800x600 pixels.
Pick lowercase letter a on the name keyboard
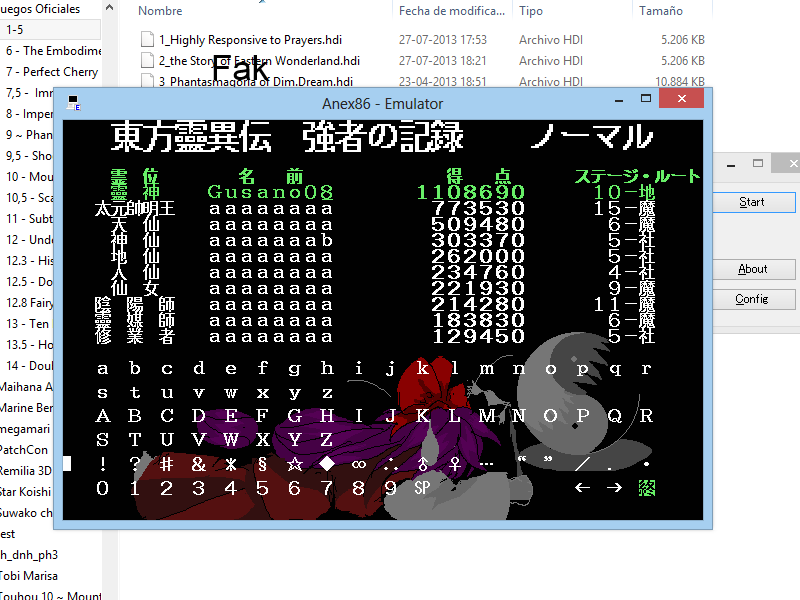[103, 368]
